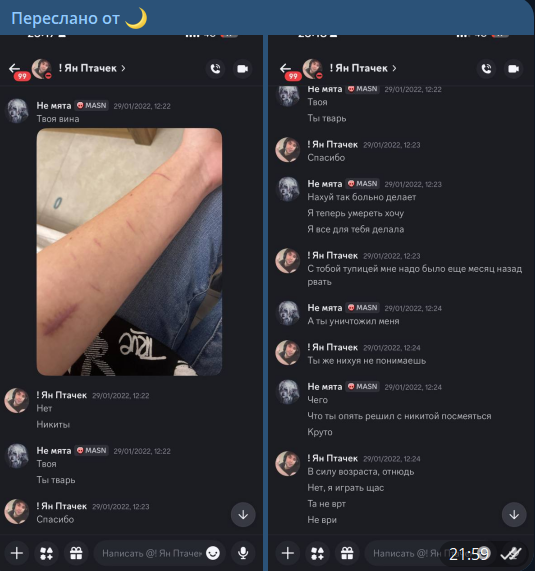Start video call in left chat header
535x571 pixels.
click(x=243, y=68)
